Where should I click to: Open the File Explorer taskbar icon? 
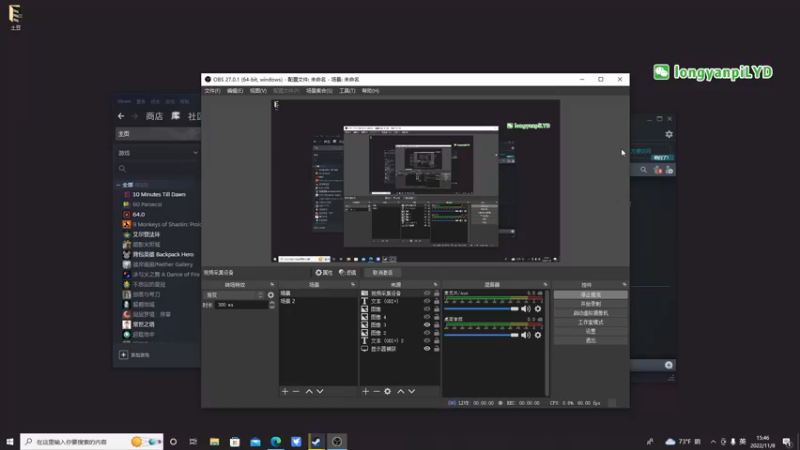(x=214, y=441)
